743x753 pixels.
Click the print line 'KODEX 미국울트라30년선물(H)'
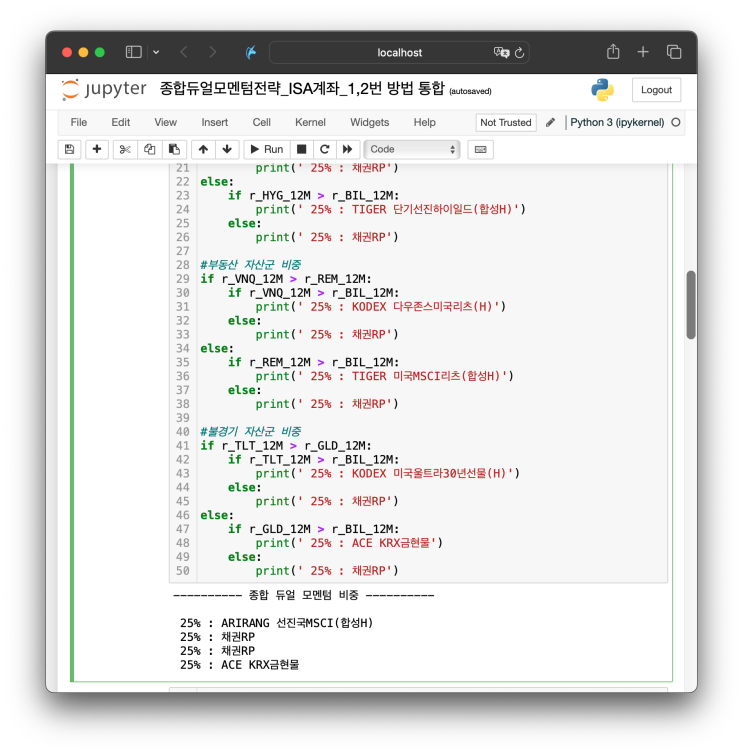coord(387,473)
